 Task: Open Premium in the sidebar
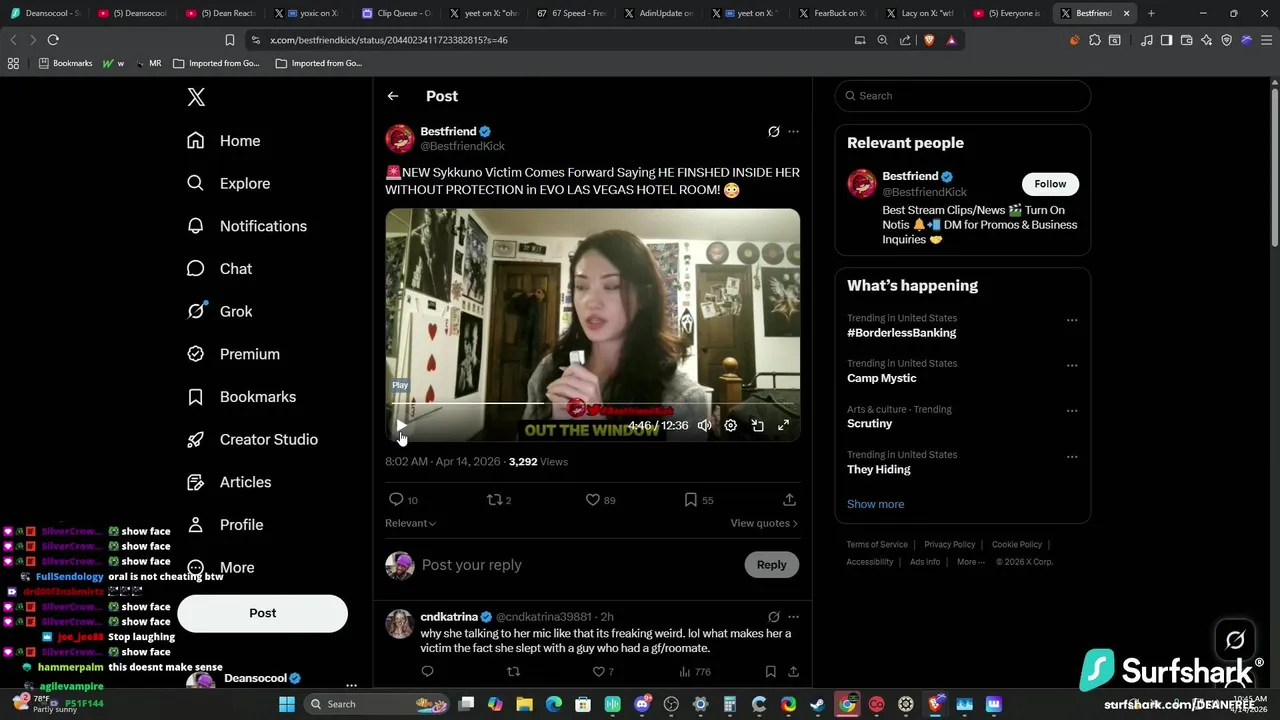pos(234,354)
